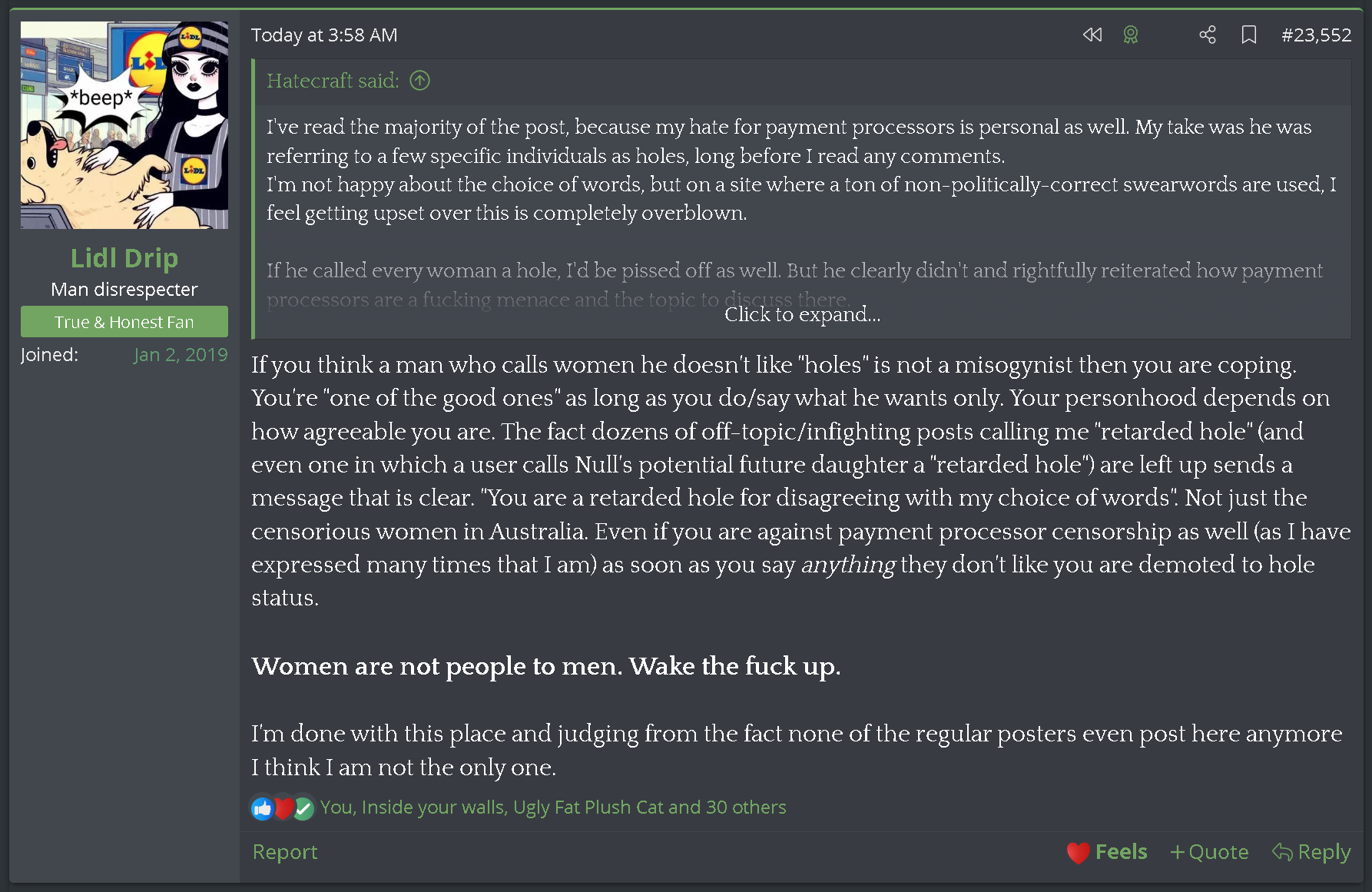Expand the quote with Click to expand
This screenshot has width=1372, height=892.
click(x=802, y=314)
